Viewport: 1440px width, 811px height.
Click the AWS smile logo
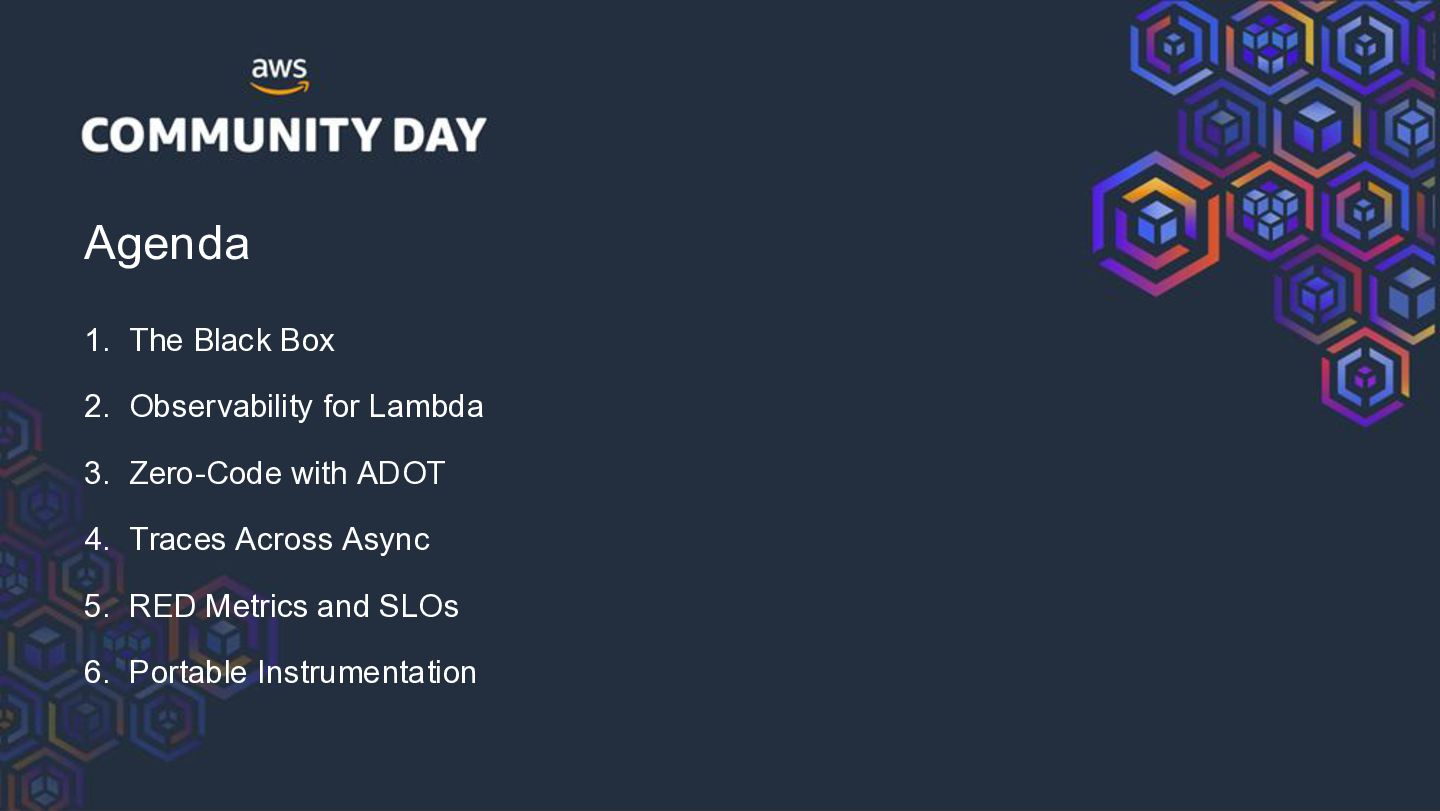[279, 77]
